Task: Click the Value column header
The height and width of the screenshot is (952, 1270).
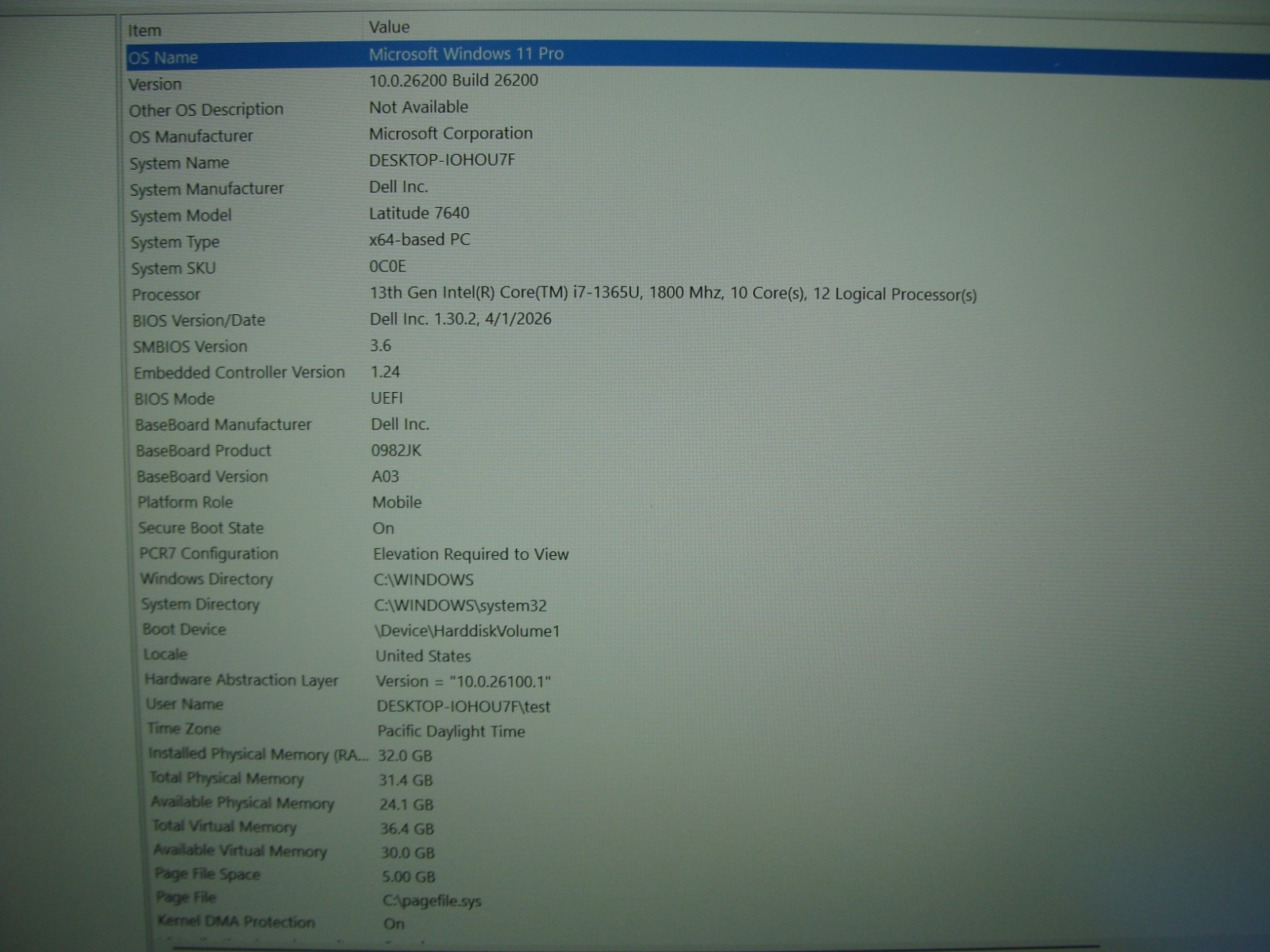Action: pyautogui.click(x=389, y=27)
